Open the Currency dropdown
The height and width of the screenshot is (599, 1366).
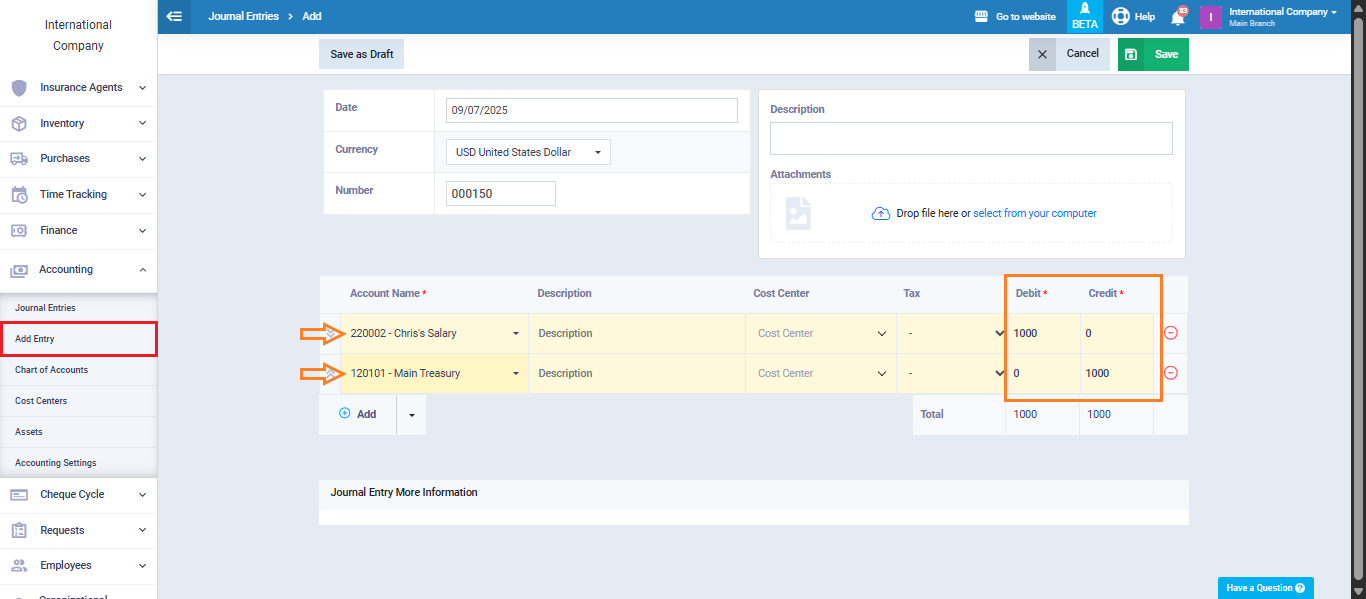527,152
